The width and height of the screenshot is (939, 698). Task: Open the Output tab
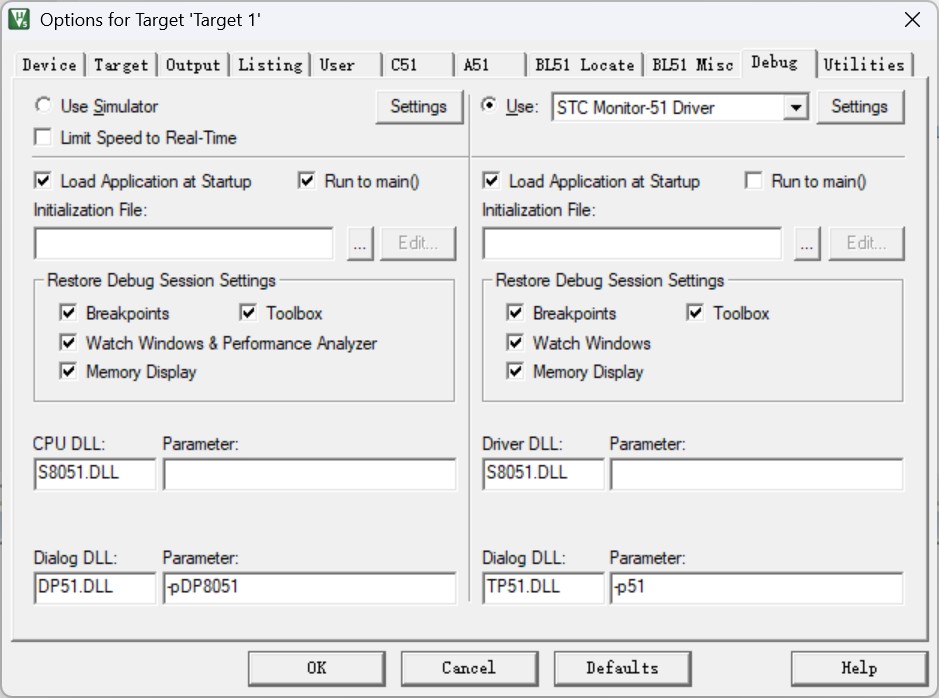(193, 65)
